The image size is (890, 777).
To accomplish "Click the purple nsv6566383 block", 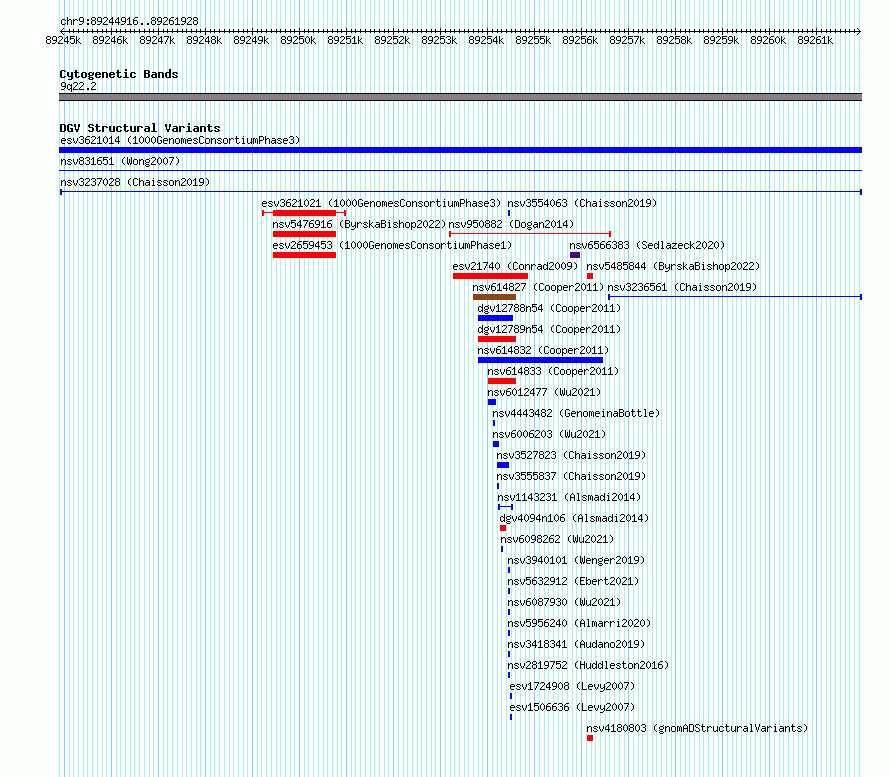I will click(x=575, y=255).
